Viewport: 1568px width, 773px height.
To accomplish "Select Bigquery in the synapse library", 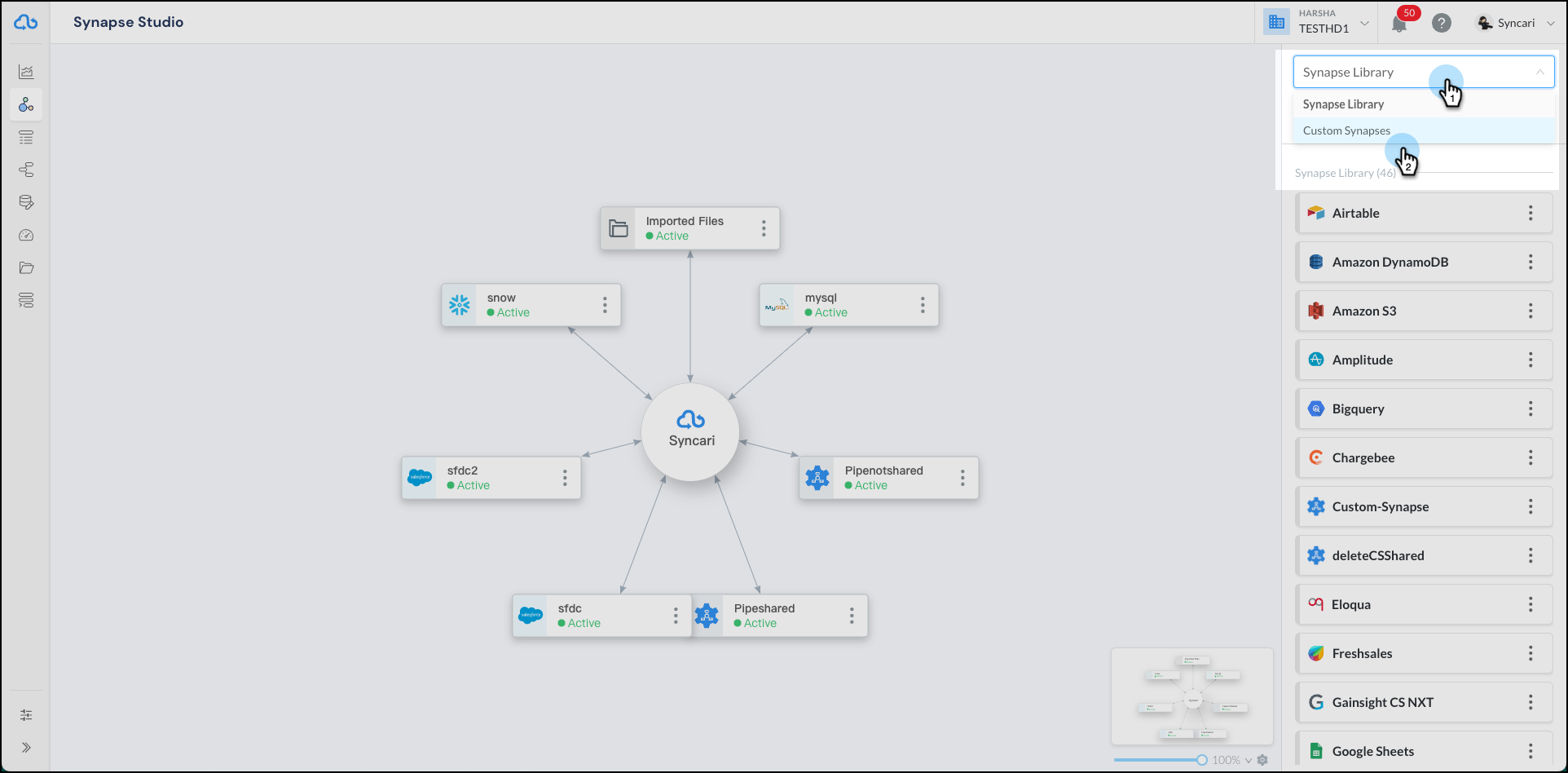I will 1425,409.
